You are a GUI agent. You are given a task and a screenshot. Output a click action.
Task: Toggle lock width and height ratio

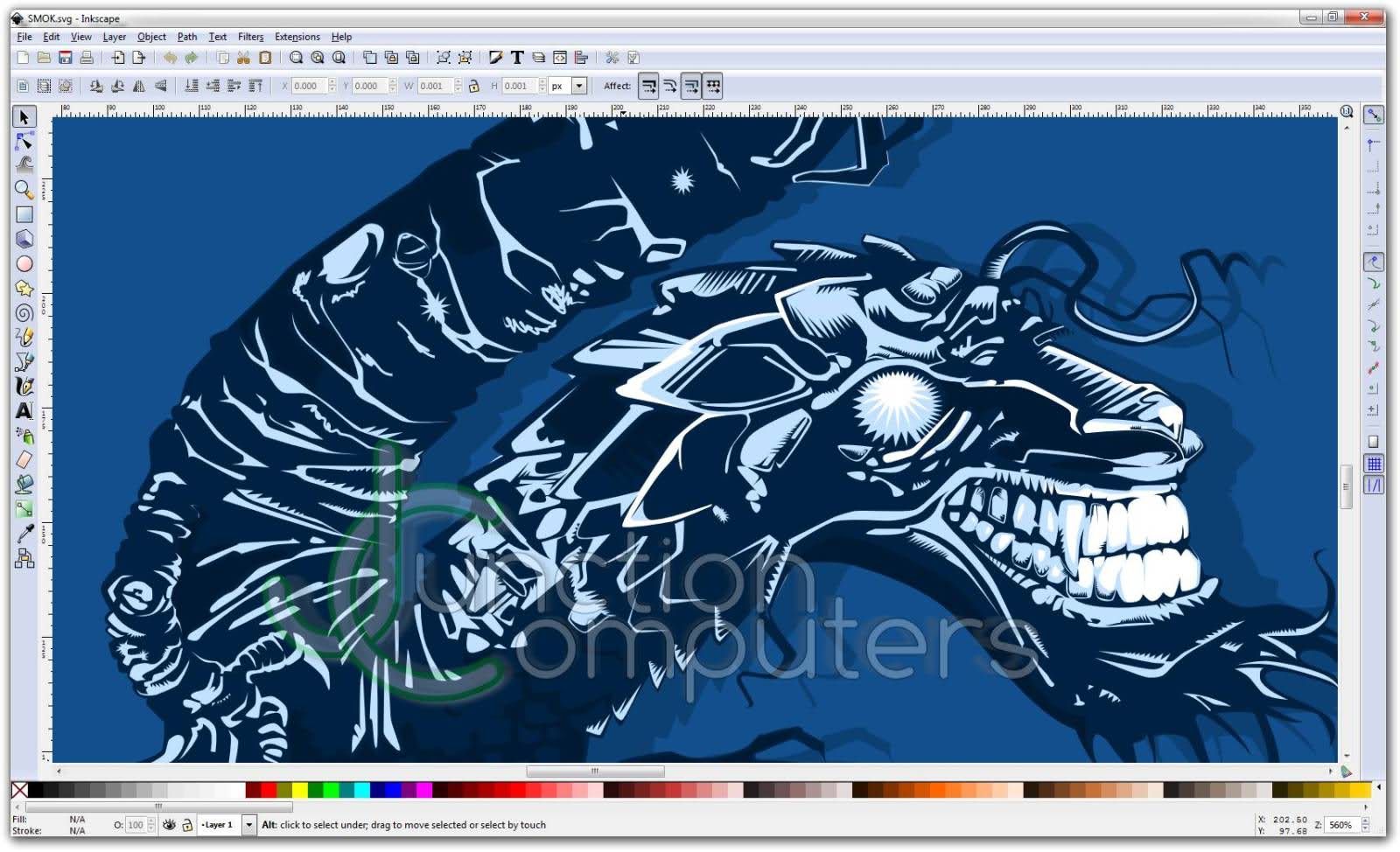(474, 86)
